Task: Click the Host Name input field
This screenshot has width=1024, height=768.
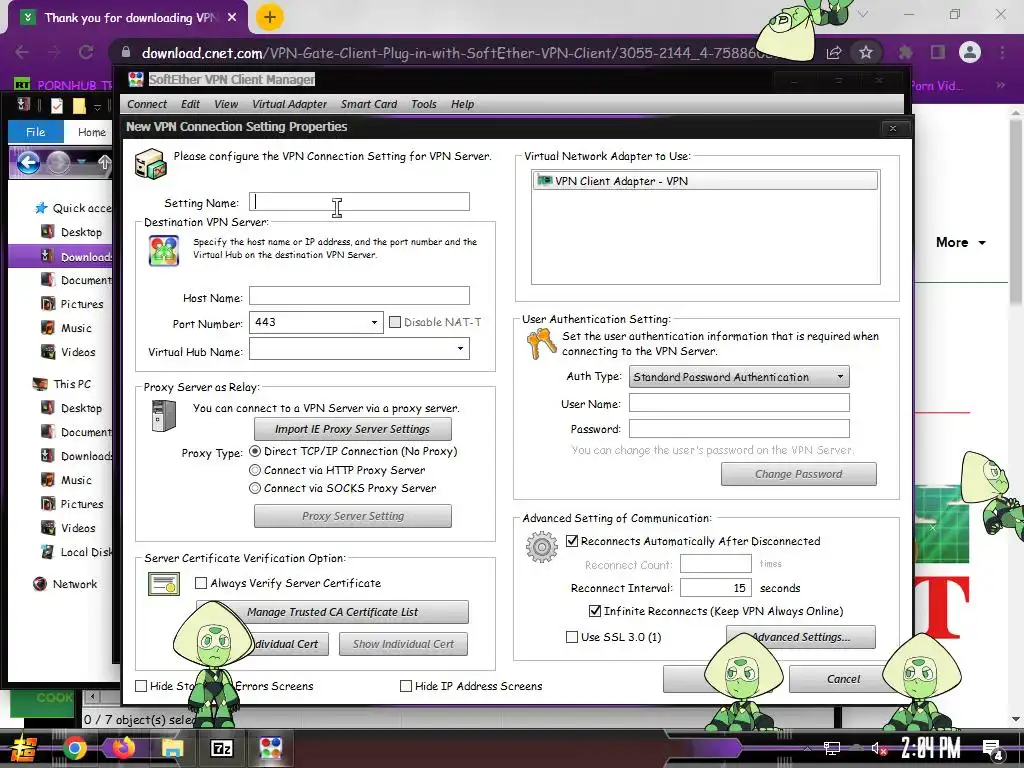Action: [359, 296]
